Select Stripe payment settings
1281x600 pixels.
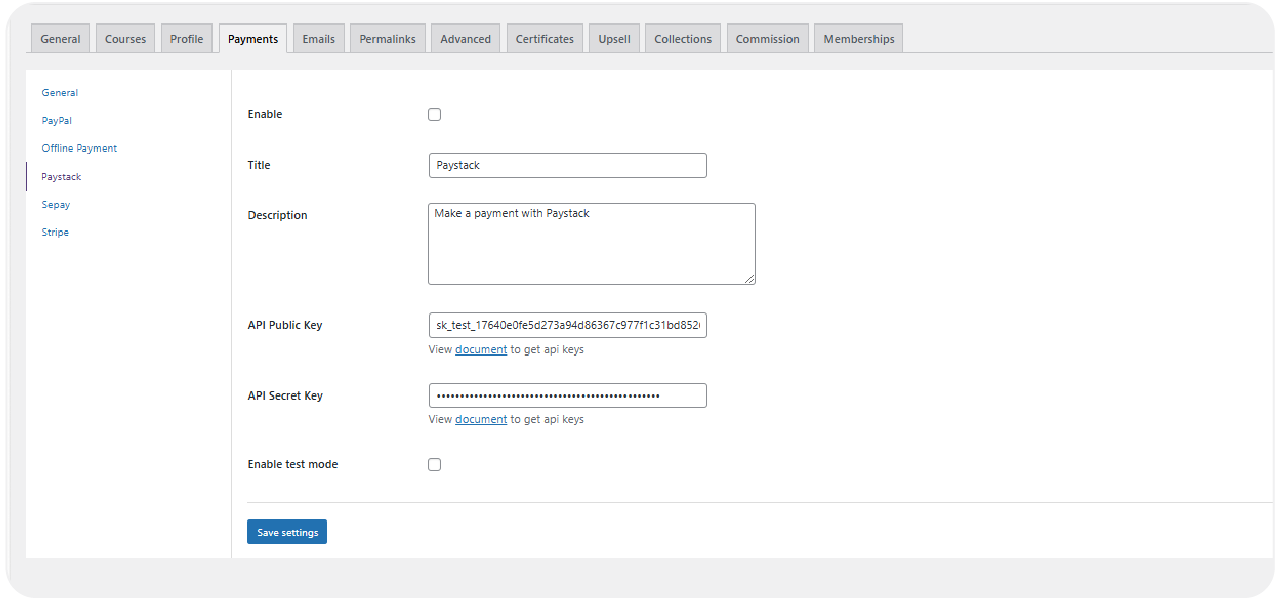pos(55,231)
